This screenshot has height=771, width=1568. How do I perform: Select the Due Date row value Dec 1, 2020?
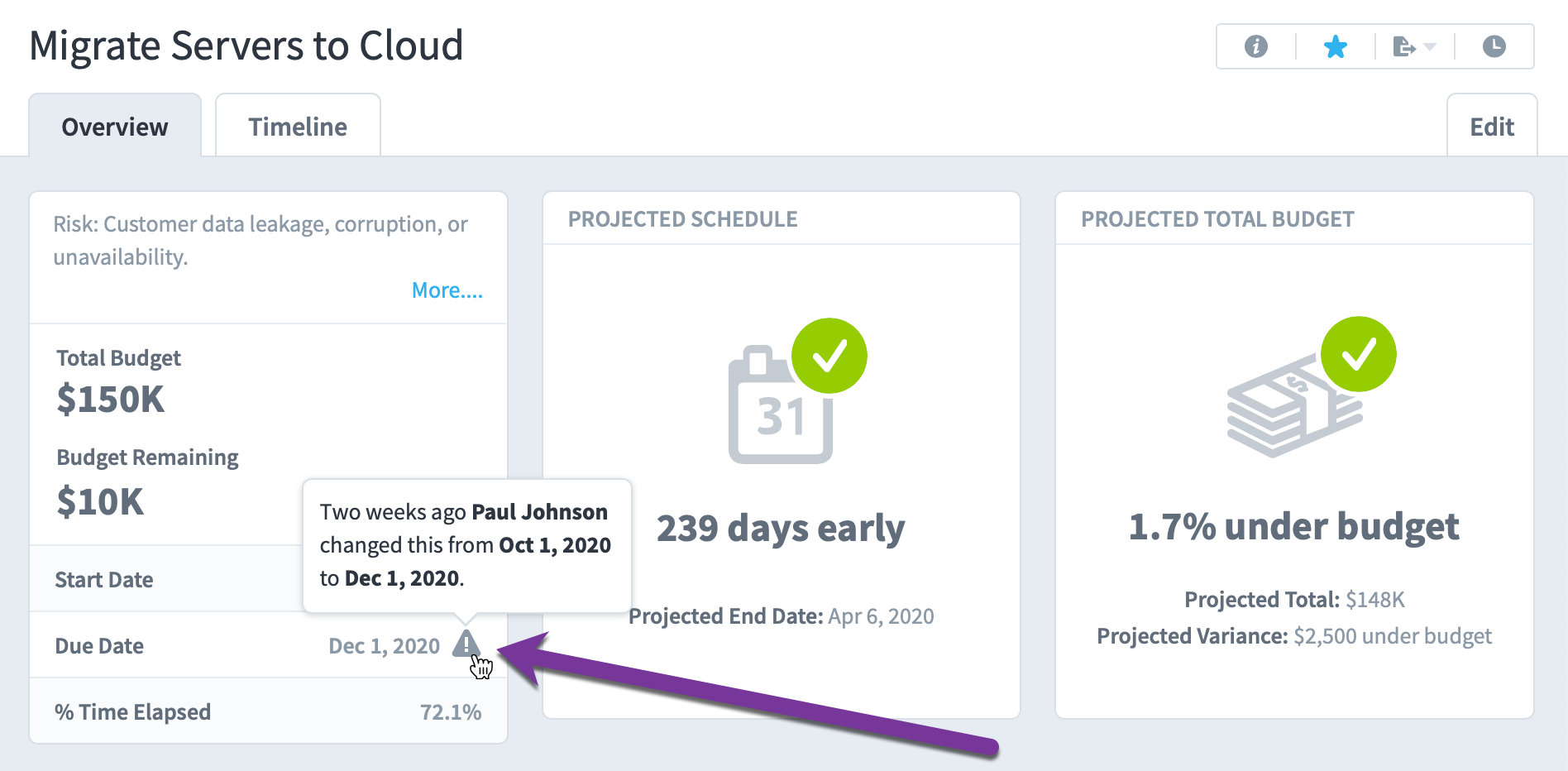(x=384, y=645)
